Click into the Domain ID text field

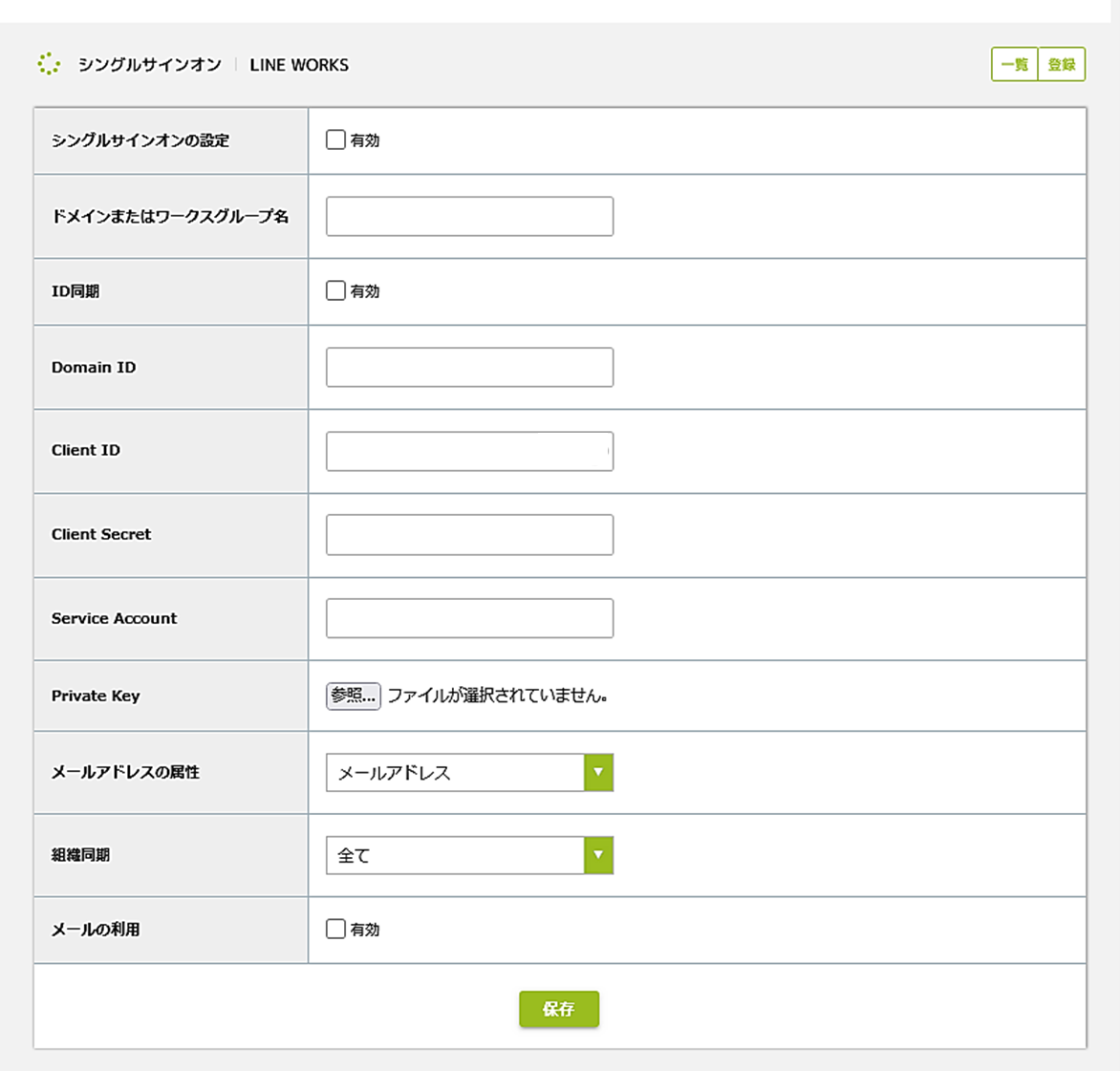coord(469,367)
